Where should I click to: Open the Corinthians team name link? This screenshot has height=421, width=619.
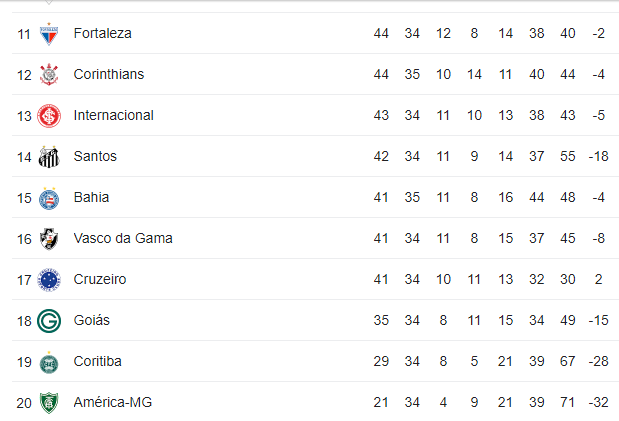(109, 75)
